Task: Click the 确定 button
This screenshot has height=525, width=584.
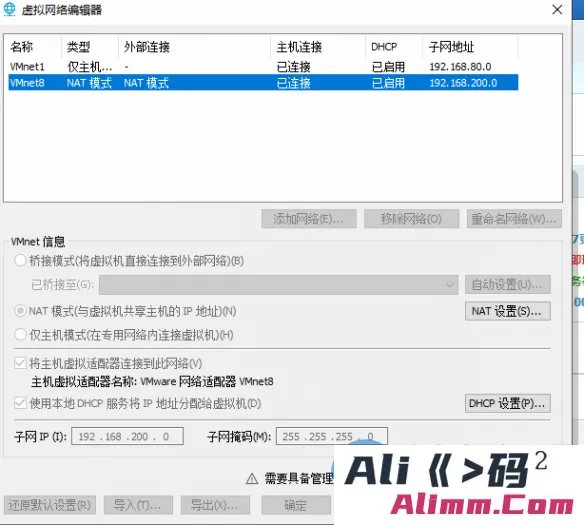Action: pos(296,505)
